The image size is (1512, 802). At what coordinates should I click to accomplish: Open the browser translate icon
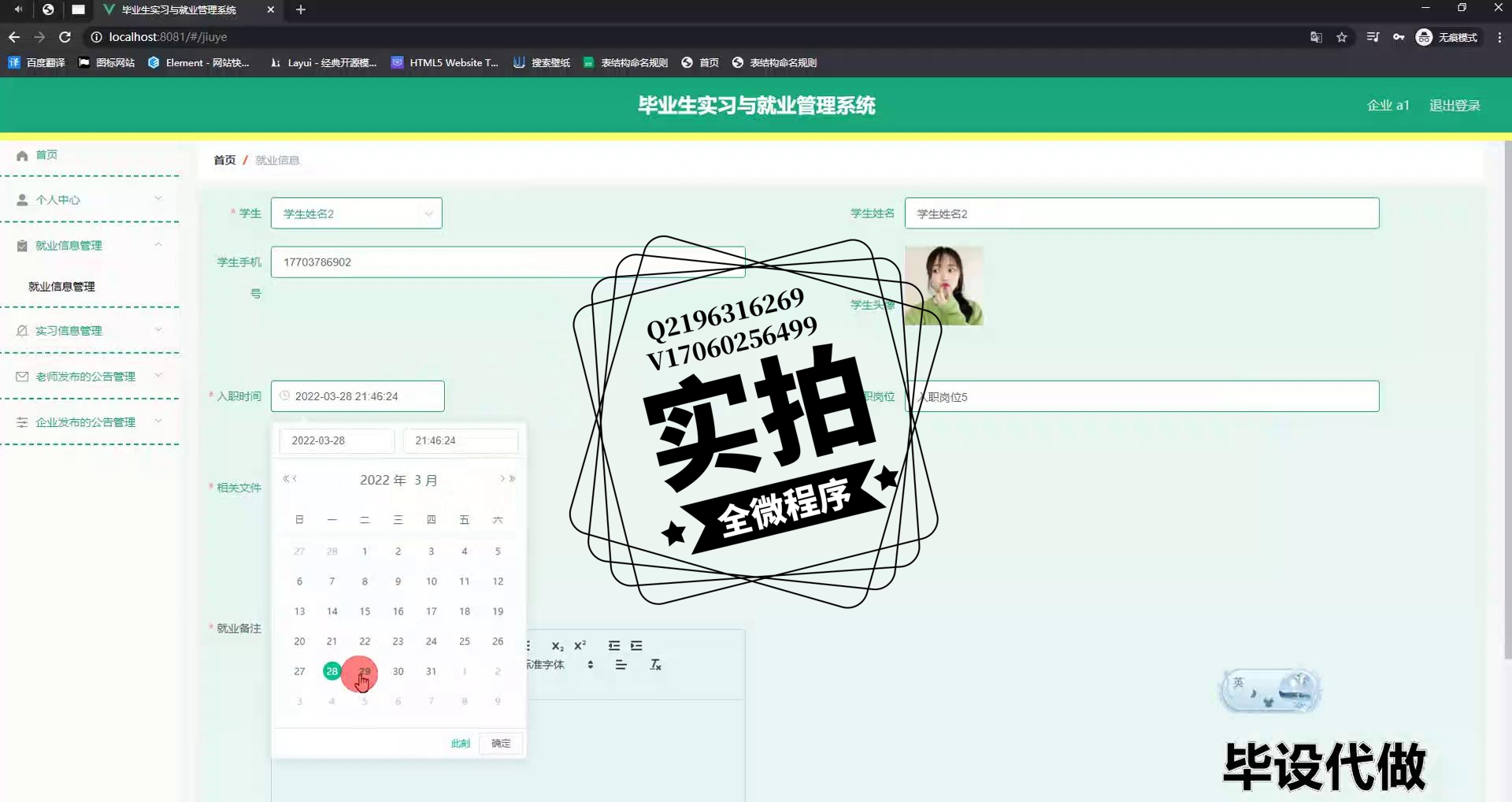point(1316,37)
